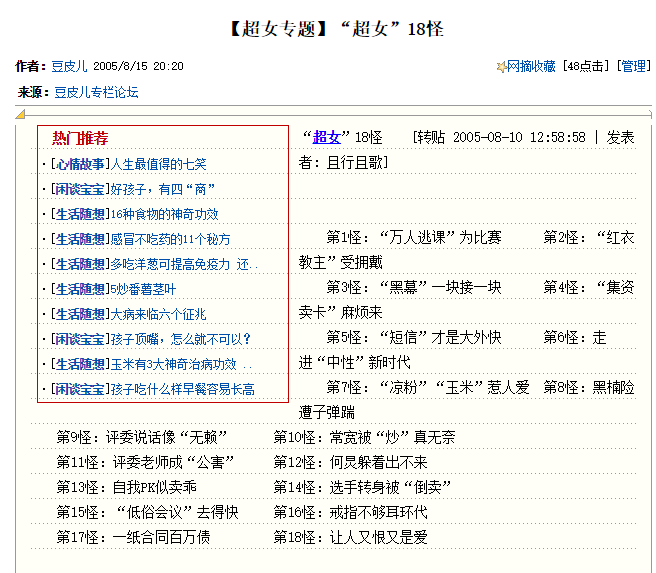656x573 pixels.
Task: Open article 好孩子，有四"商"
Action: (x=164, y=189)
